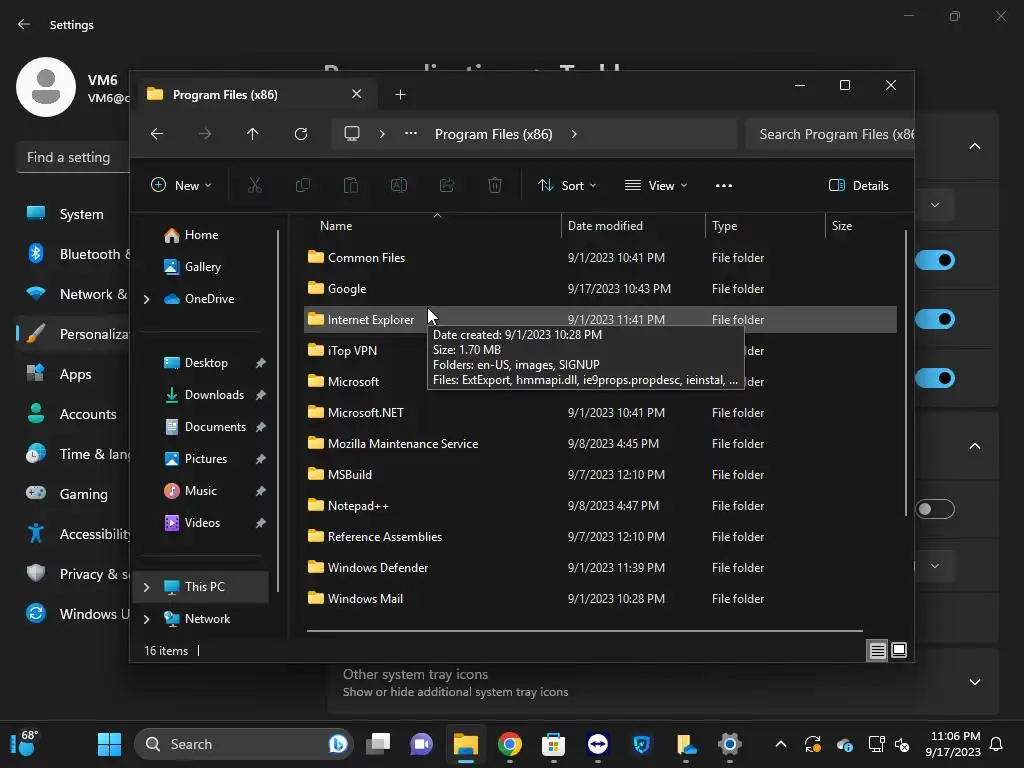
Task: Click the Cut scissors icon in File Explorer toolbar
Action: 255,185
